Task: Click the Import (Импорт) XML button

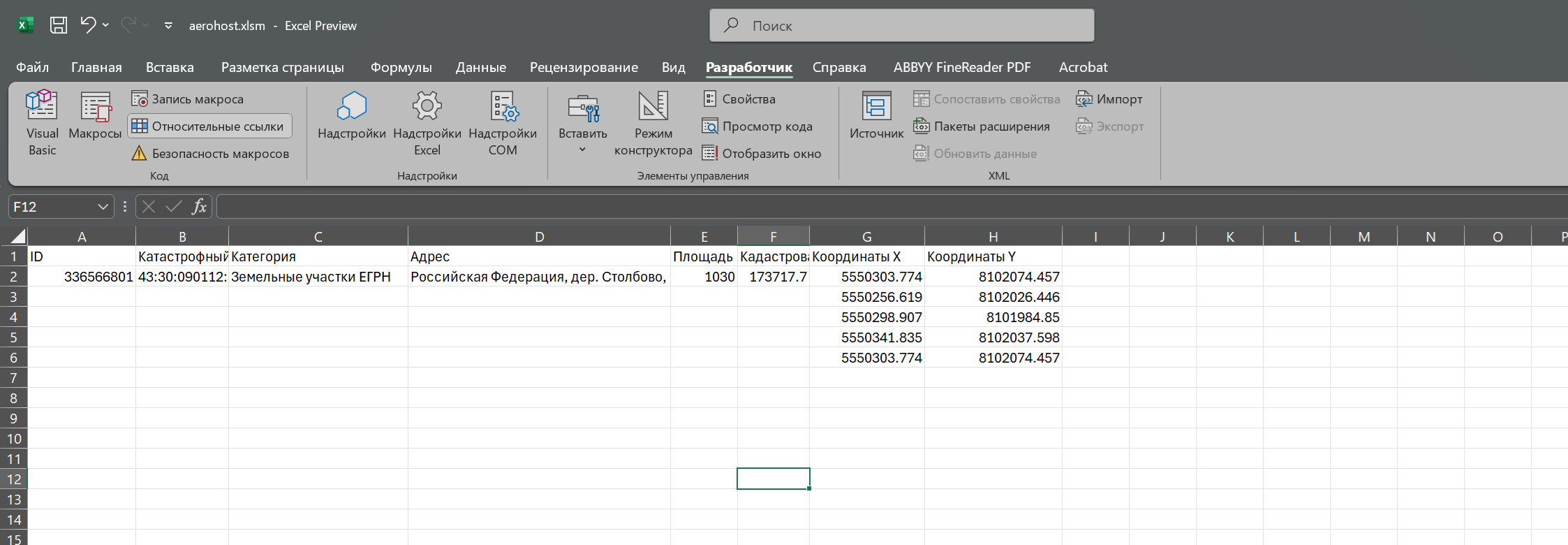Action: [1109, 99]
